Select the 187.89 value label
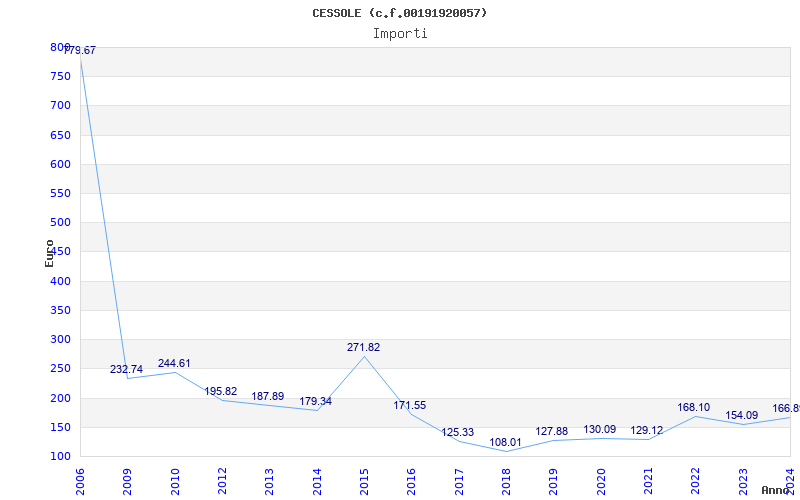The width and height of the screenshot is (800, 500). (268, 396)
